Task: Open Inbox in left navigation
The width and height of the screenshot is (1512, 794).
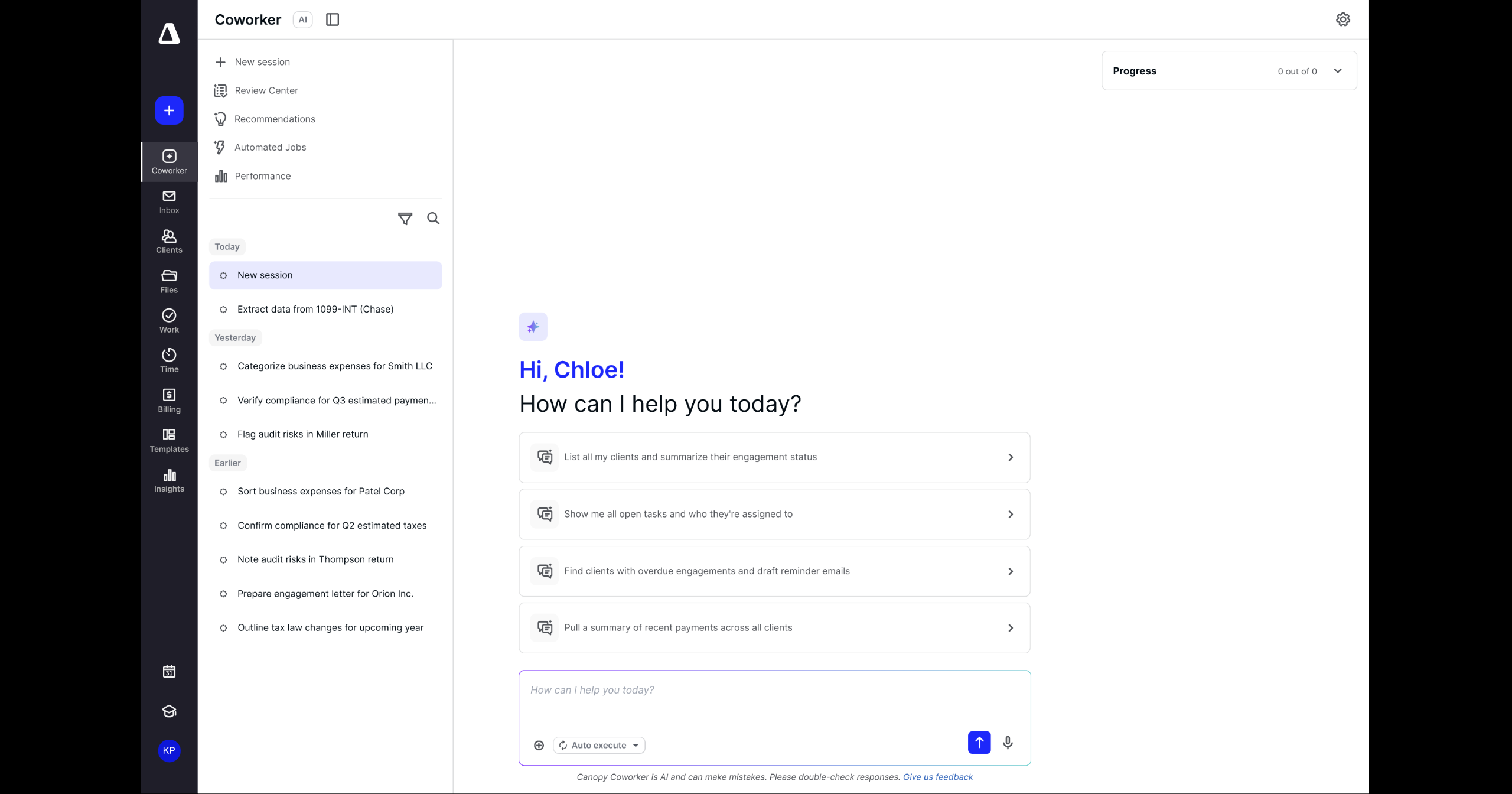Action: coord(169,202)
